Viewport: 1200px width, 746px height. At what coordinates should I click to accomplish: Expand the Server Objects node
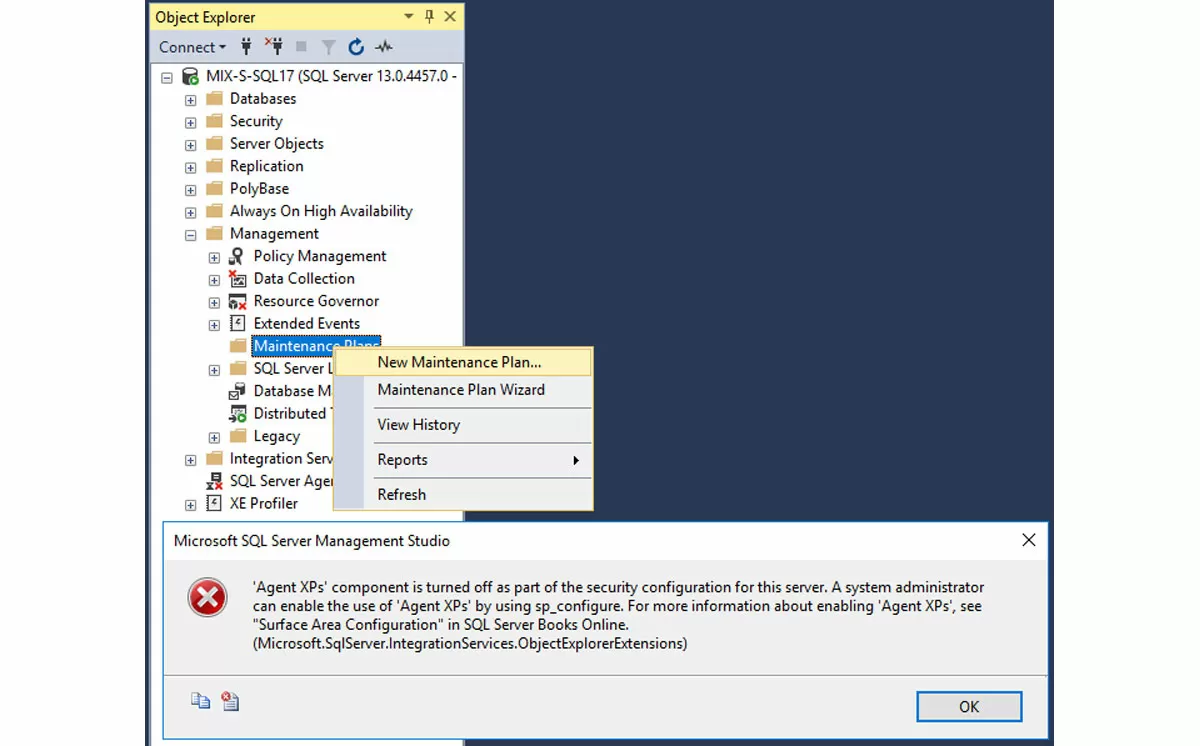pyautogui.click(x=190, y=144)
